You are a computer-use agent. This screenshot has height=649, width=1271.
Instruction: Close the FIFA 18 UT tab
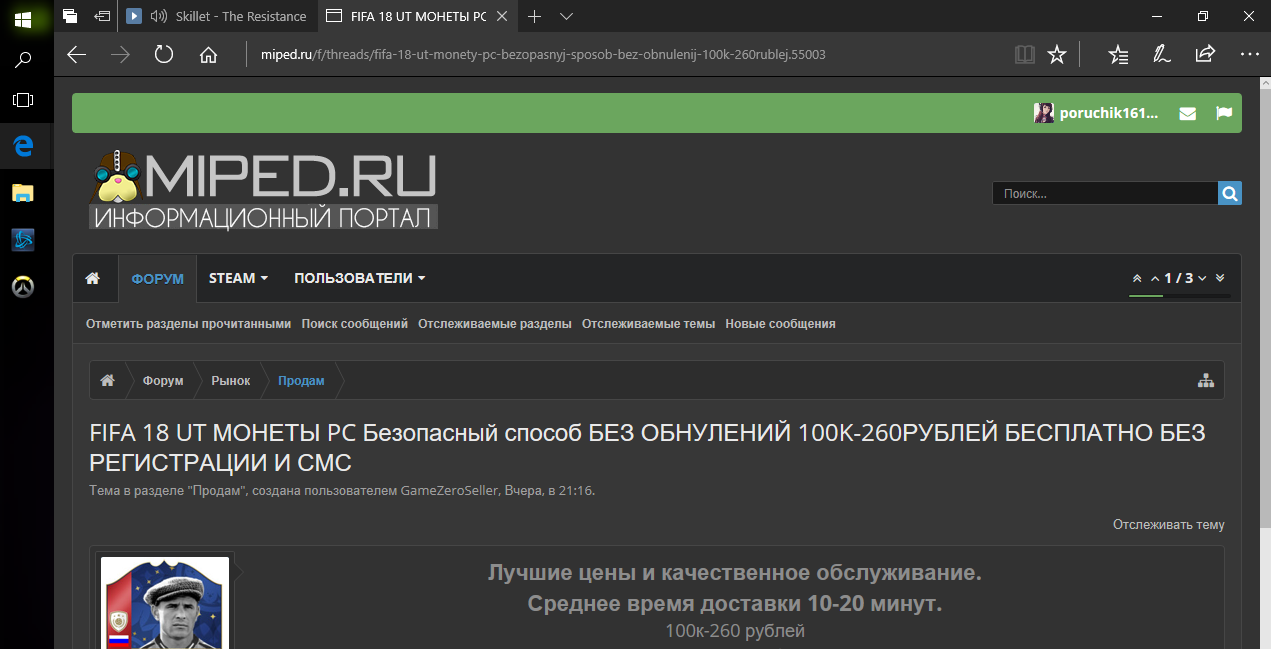pyautogui.click(x=502, y=16)
